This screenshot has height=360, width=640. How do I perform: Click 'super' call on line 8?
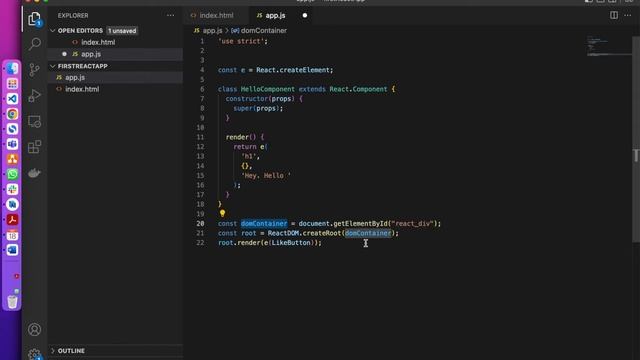coord(242,108)
